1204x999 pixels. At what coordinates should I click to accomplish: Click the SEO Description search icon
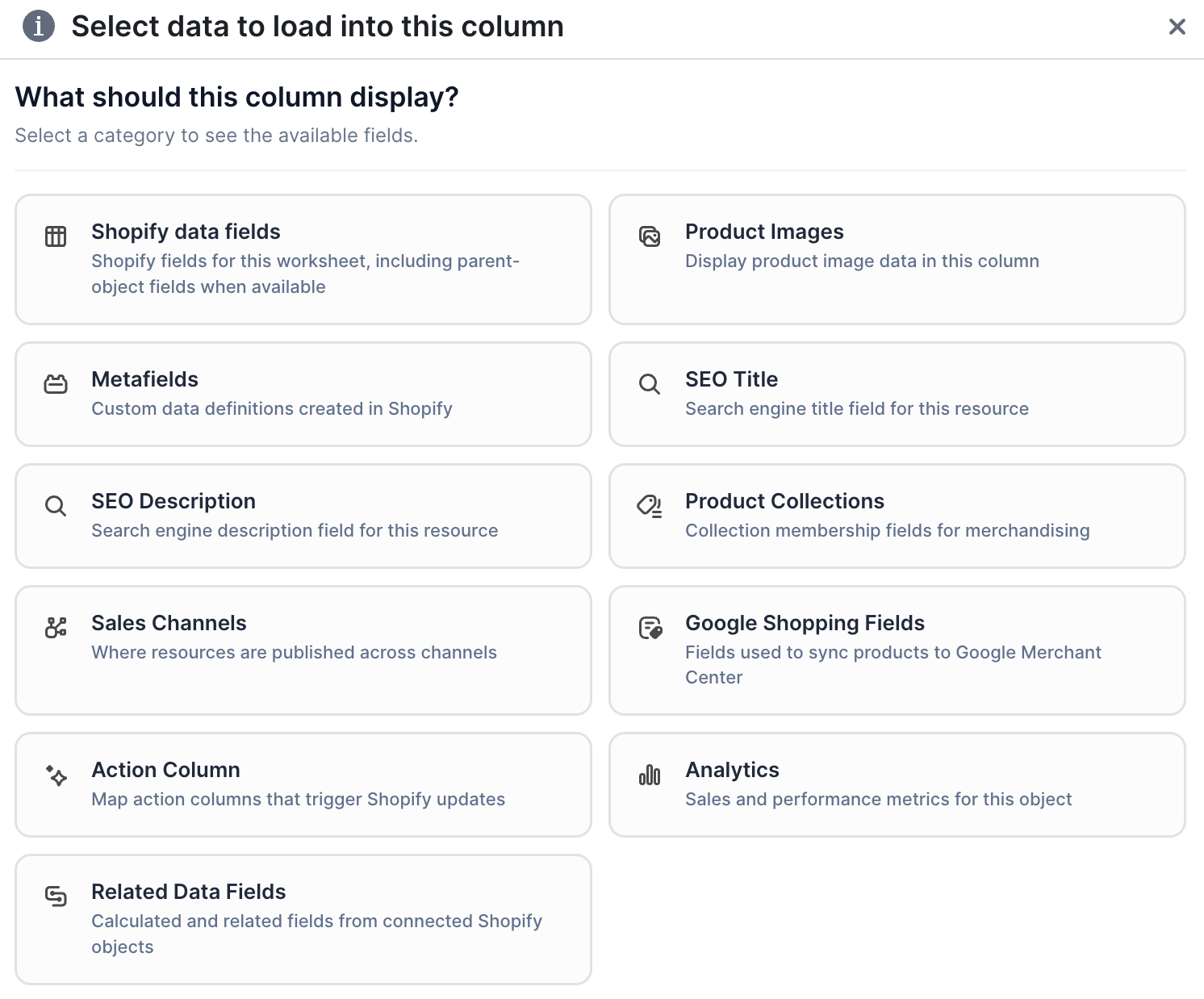click(55, 506)
